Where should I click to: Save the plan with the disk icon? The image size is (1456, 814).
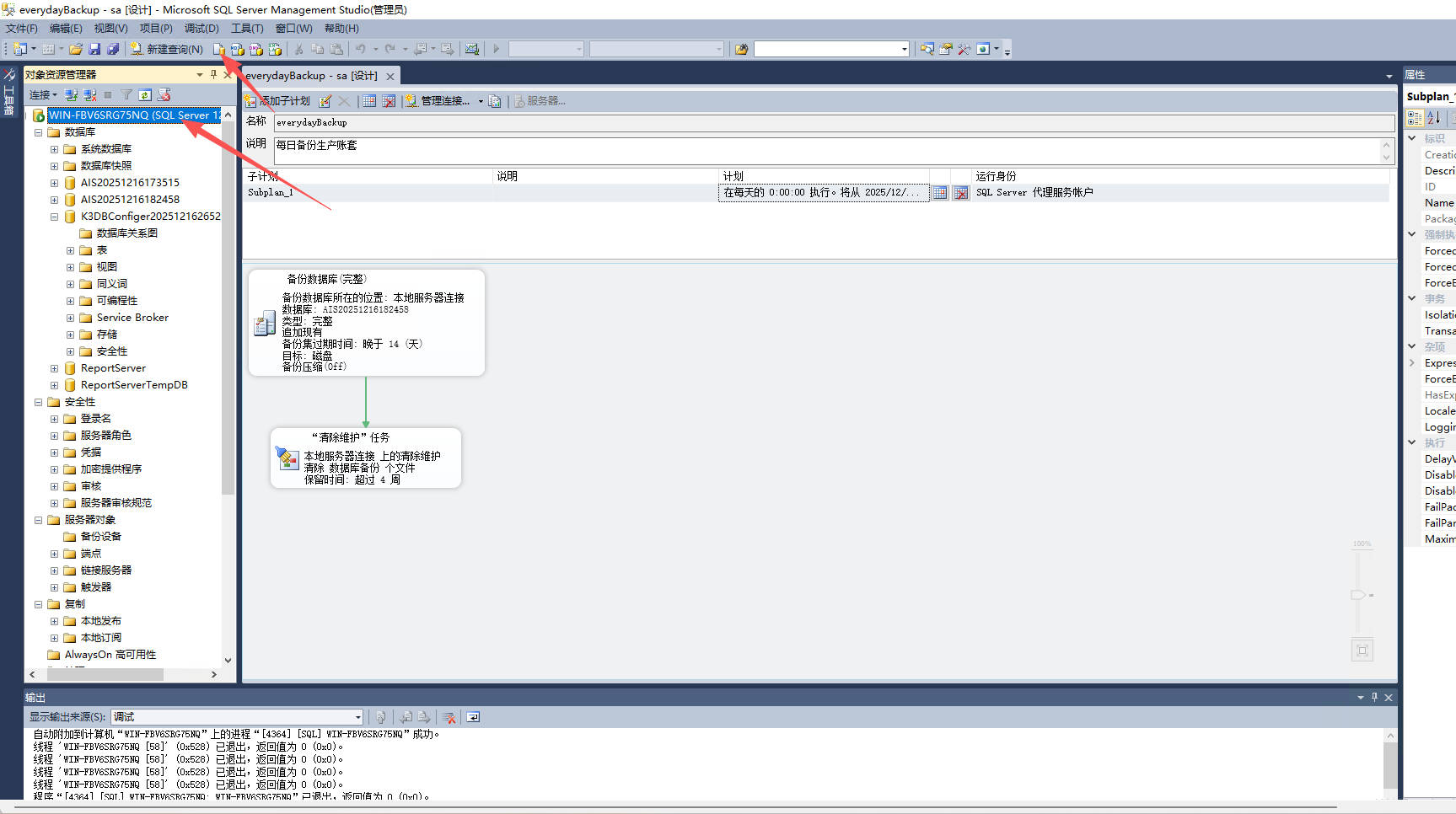point(94,49)
